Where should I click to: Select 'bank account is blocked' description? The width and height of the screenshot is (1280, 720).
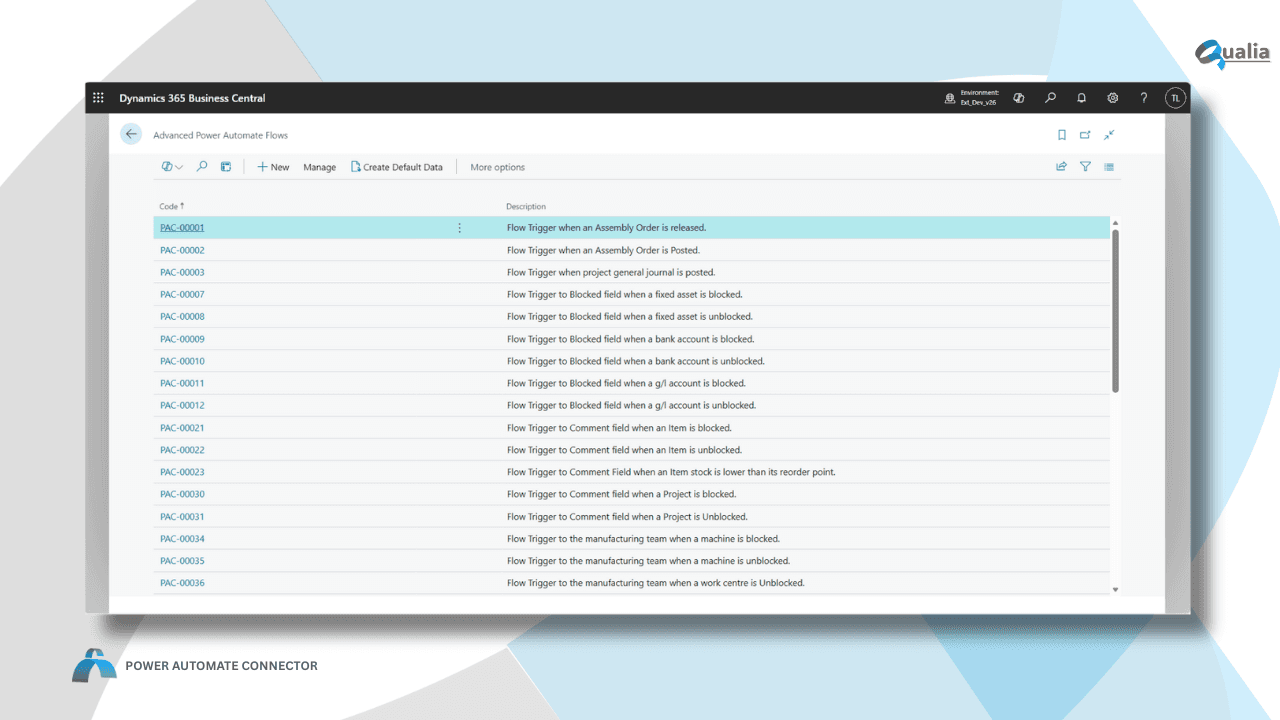(630, 339)
